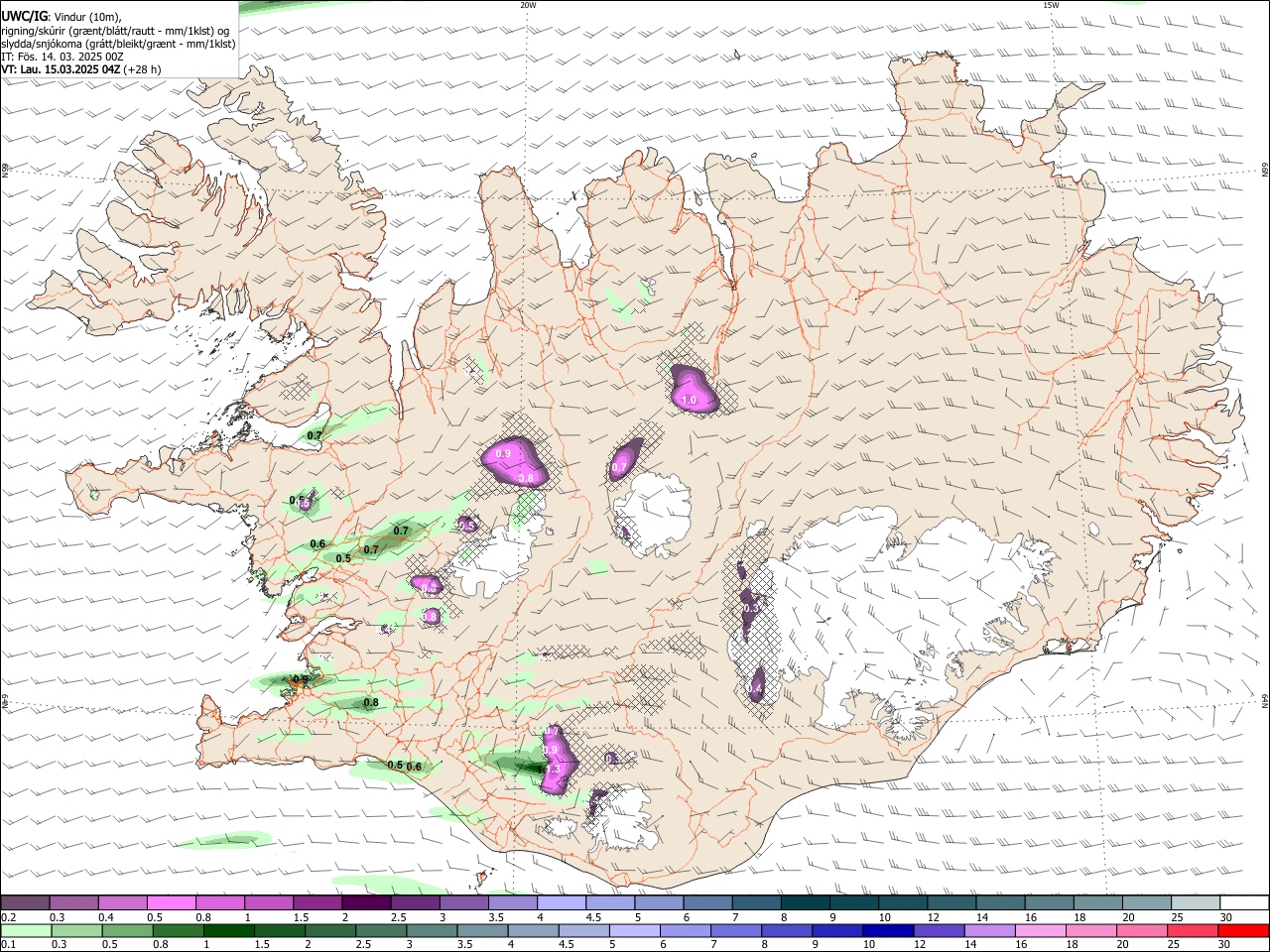Click the '0.9' snowfall value on the map

click(x=503, y=453)
